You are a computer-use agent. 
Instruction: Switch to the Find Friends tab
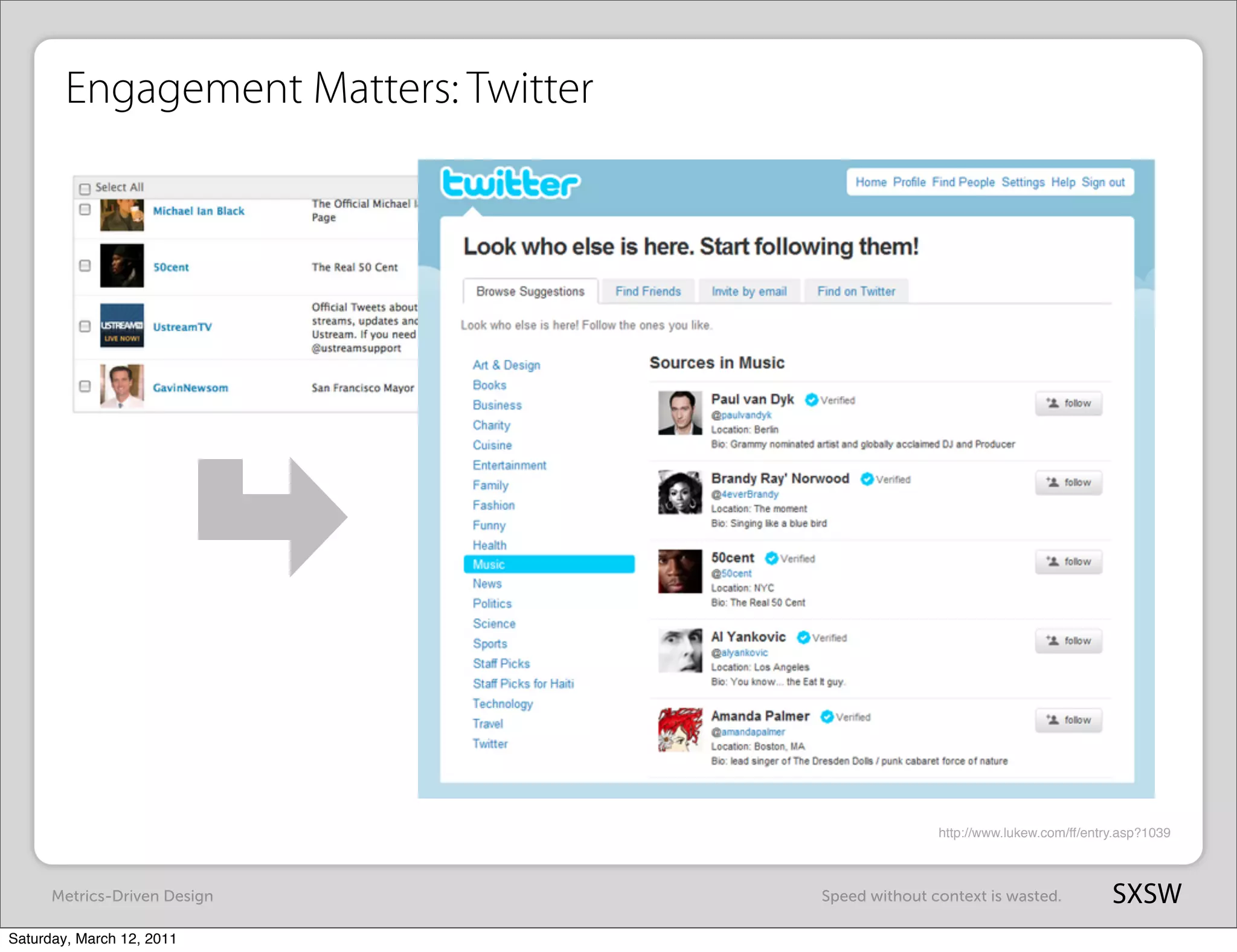tap(647, 291)
